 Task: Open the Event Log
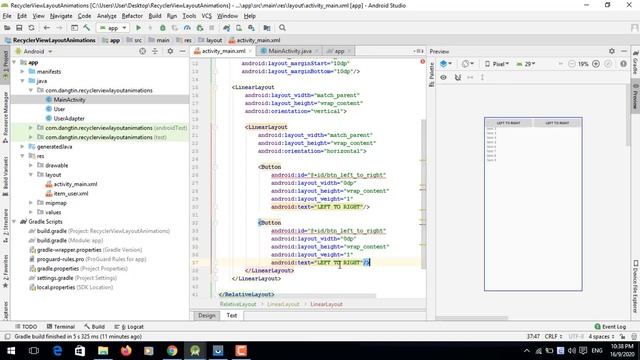610,327
